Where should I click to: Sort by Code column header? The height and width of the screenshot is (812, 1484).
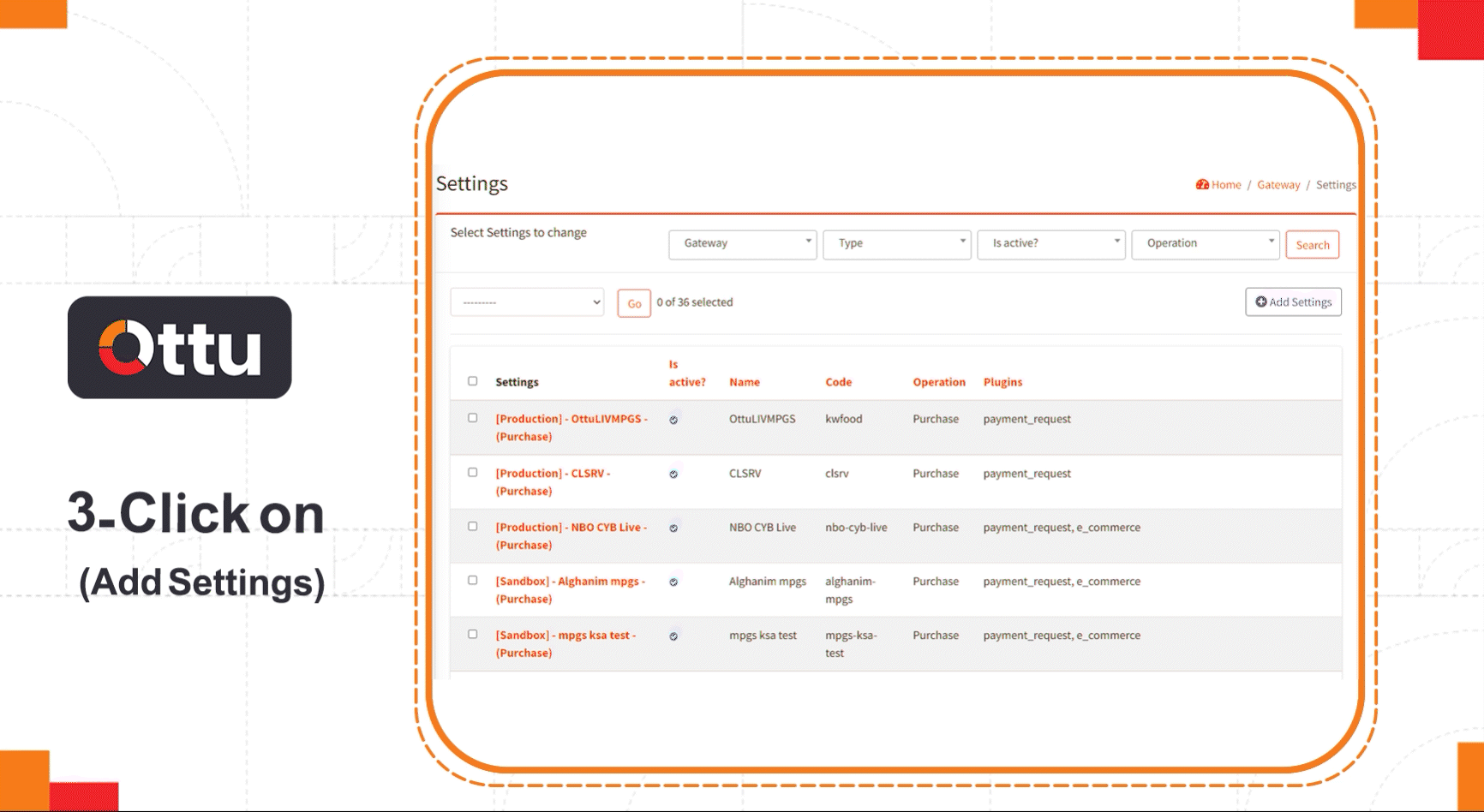point(839,382)
